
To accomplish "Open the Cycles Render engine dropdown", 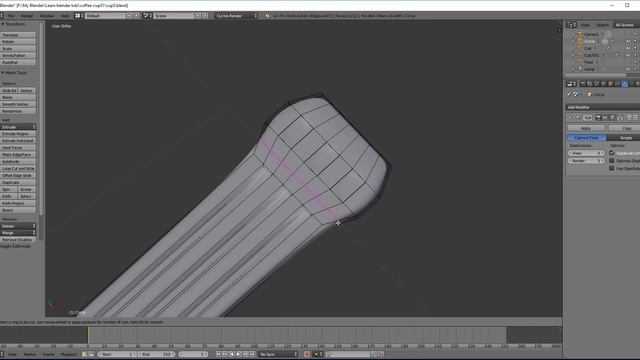I will tap(236, 16).
